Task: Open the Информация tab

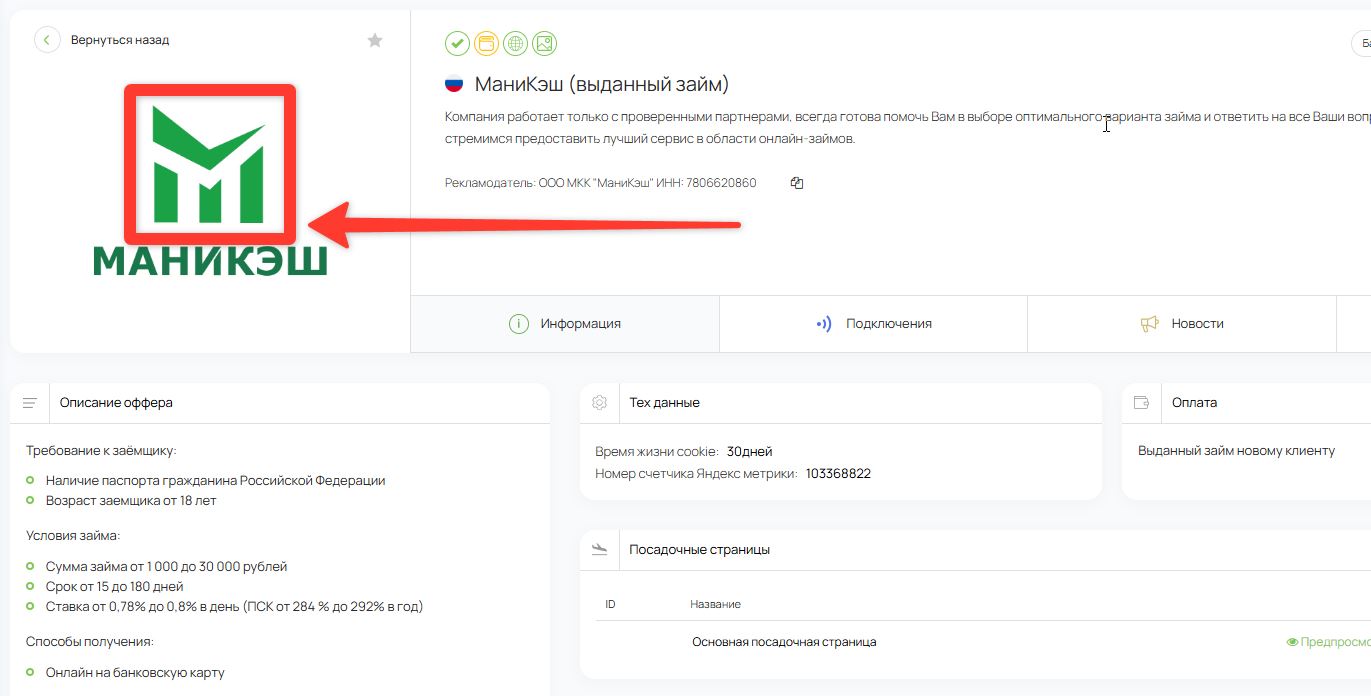Action: tap(565, 324)
